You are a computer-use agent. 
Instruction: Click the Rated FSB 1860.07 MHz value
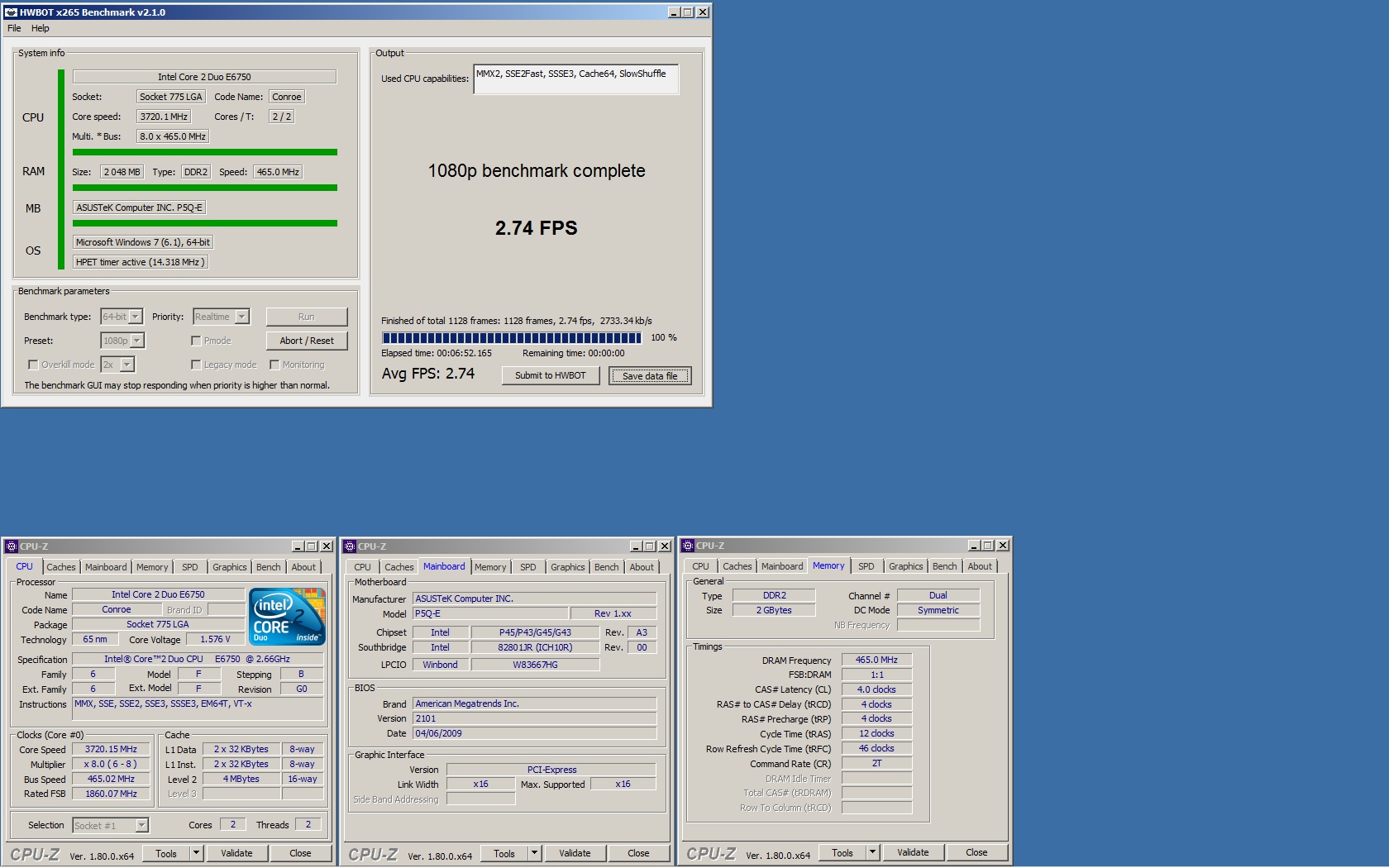[111, 794]
